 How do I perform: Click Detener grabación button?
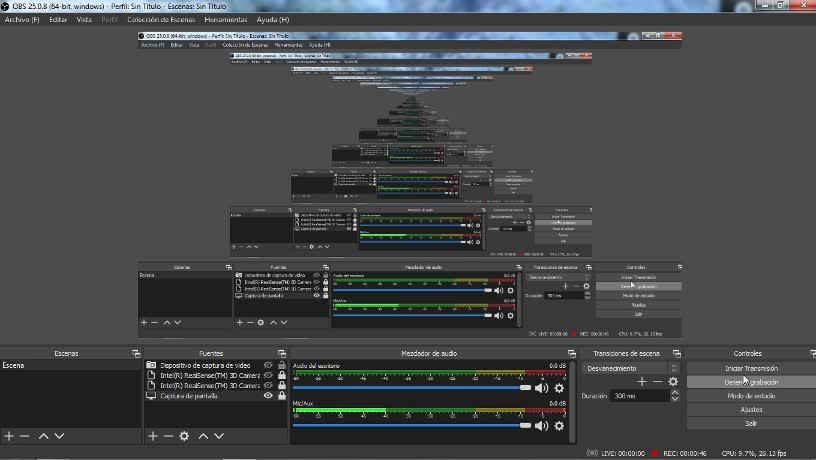(x=751, y=382)
